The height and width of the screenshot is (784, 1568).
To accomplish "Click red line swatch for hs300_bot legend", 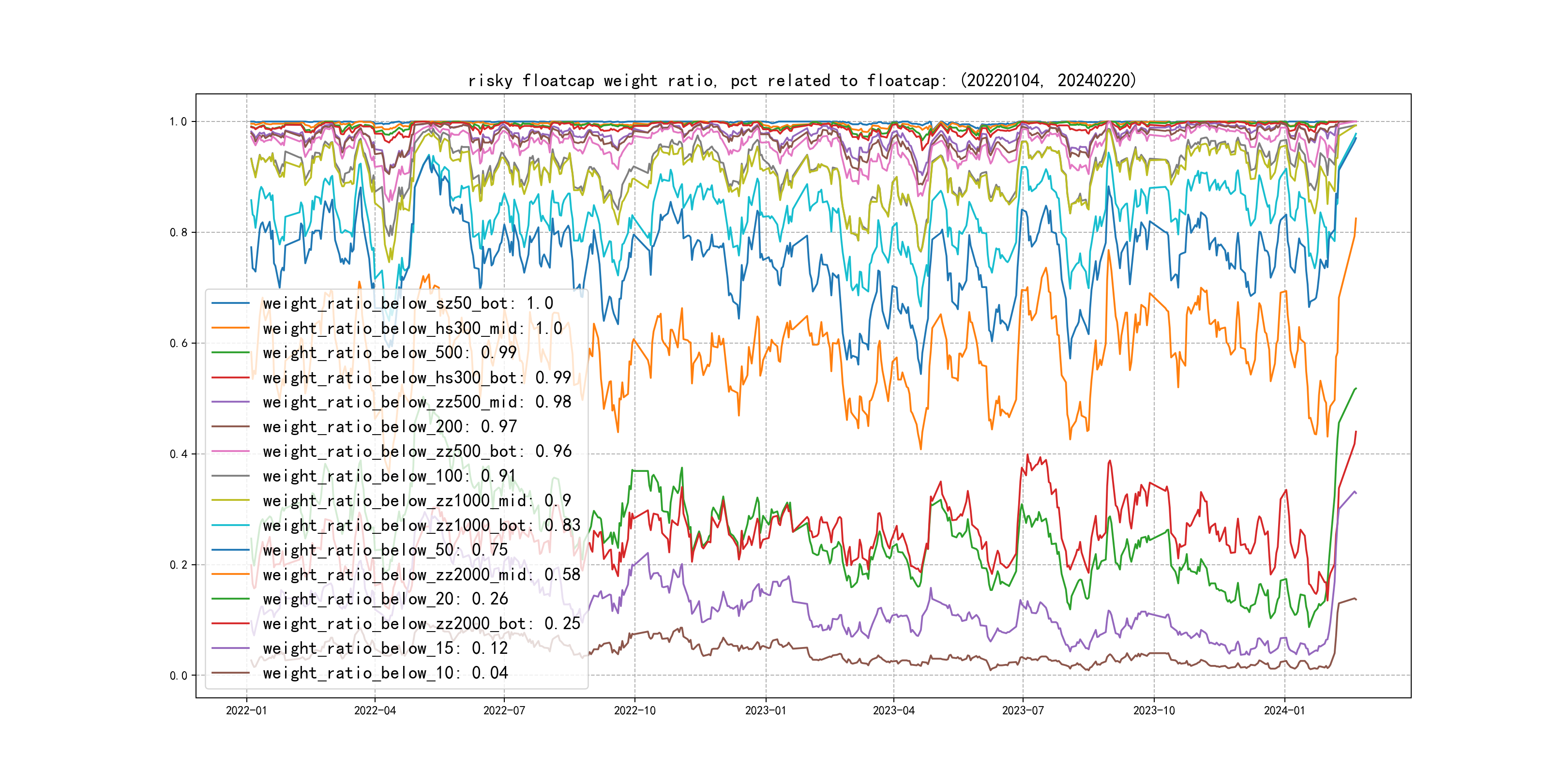I will [230, 377].
